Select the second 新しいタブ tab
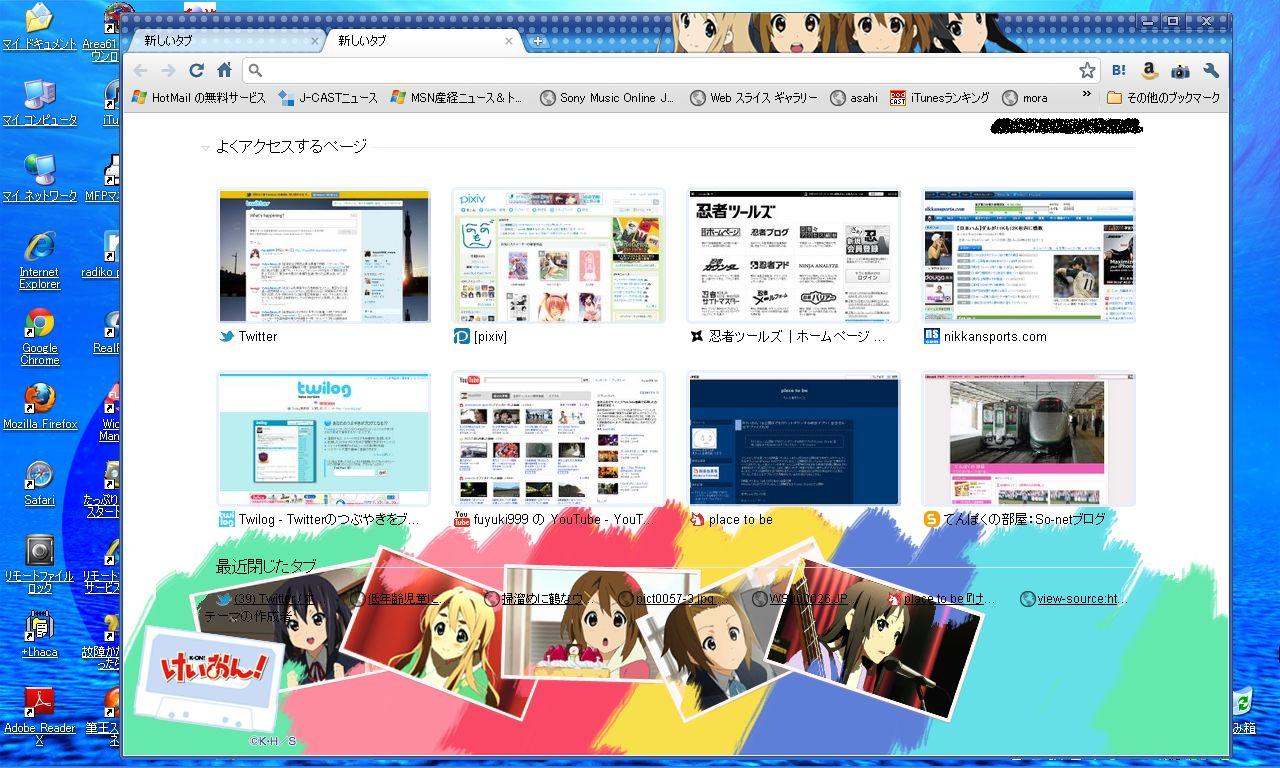This screenshot has width=1280, height=768. 420,41
